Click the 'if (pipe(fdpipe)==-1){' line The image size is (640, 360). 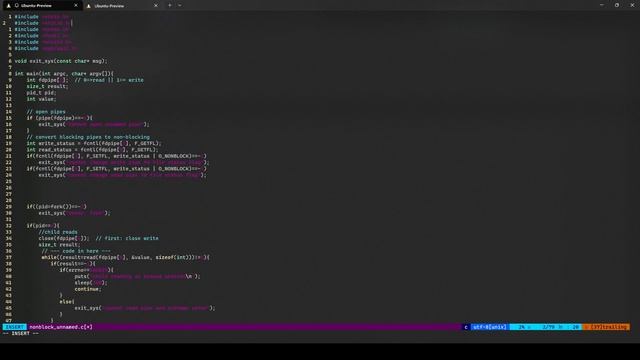click(x=60, y=118)
